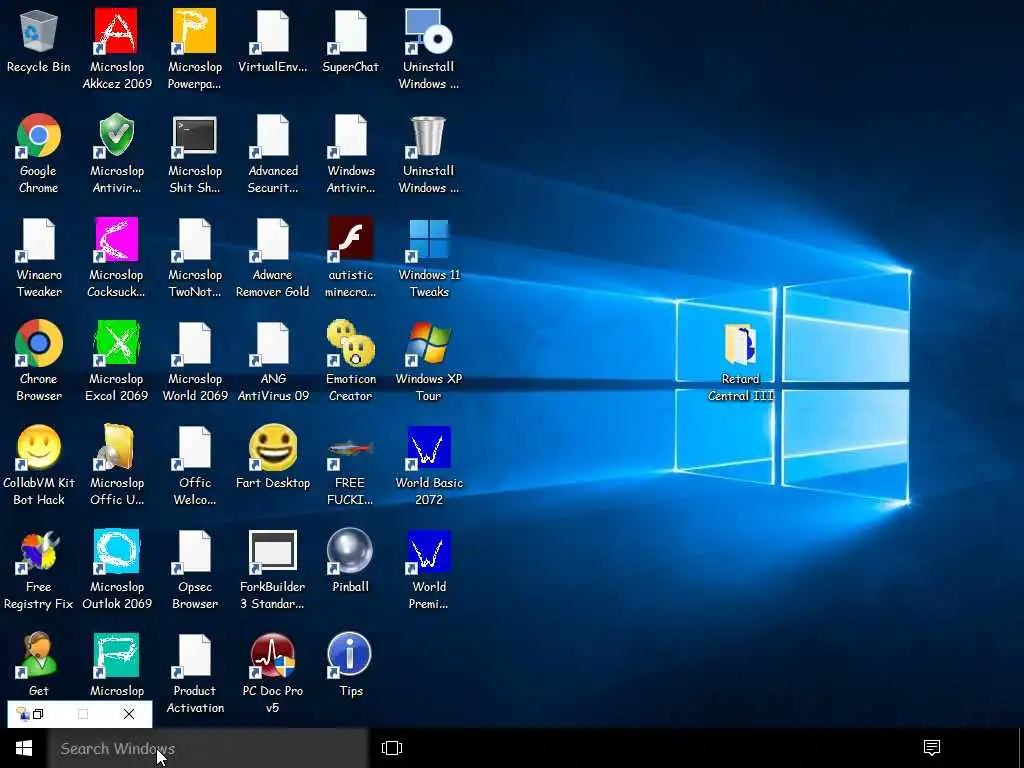Select the Google Chrome shortcut
This screenshot has width=1024, height=768.
39,153
